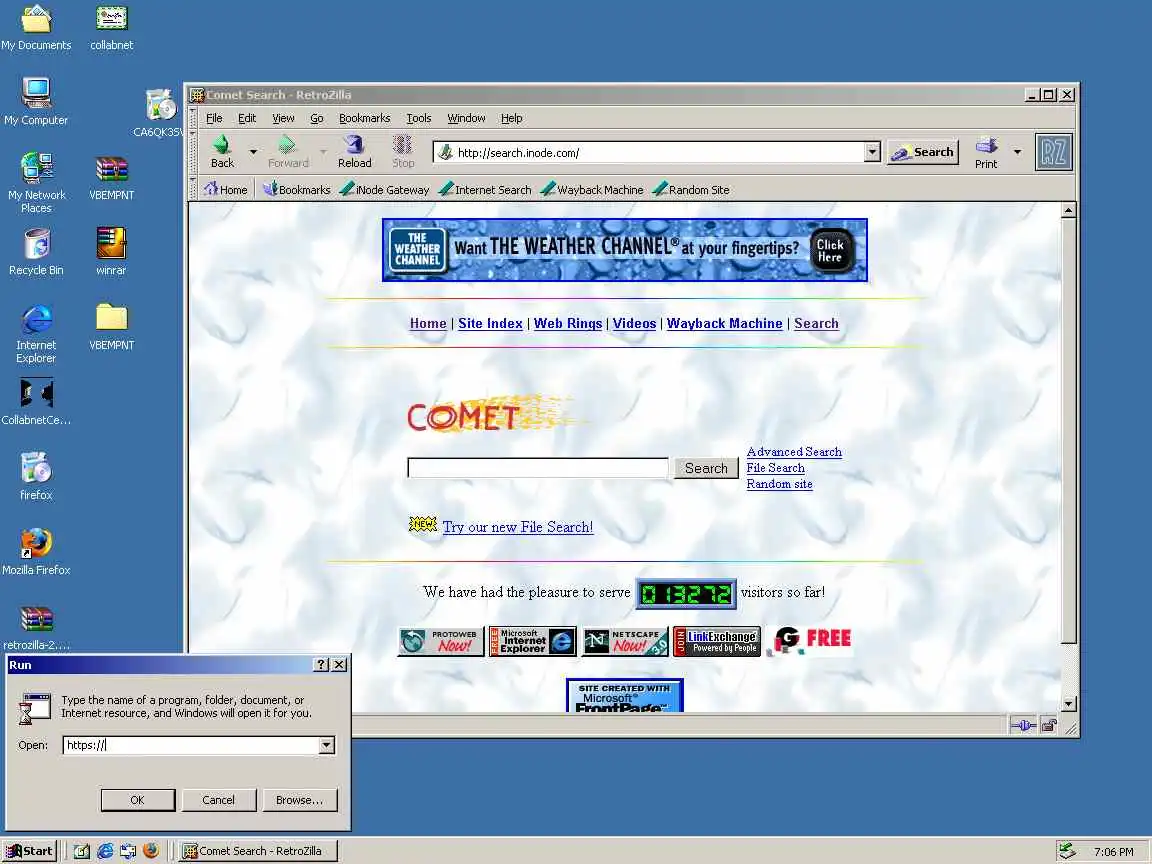Open the Go menu
The image size is (1152, 864).
(x=317, y=118)
